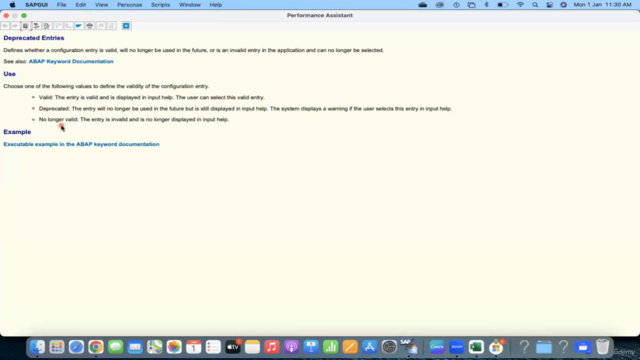
Task: Click the Use heading
Action: pos(9,74)
